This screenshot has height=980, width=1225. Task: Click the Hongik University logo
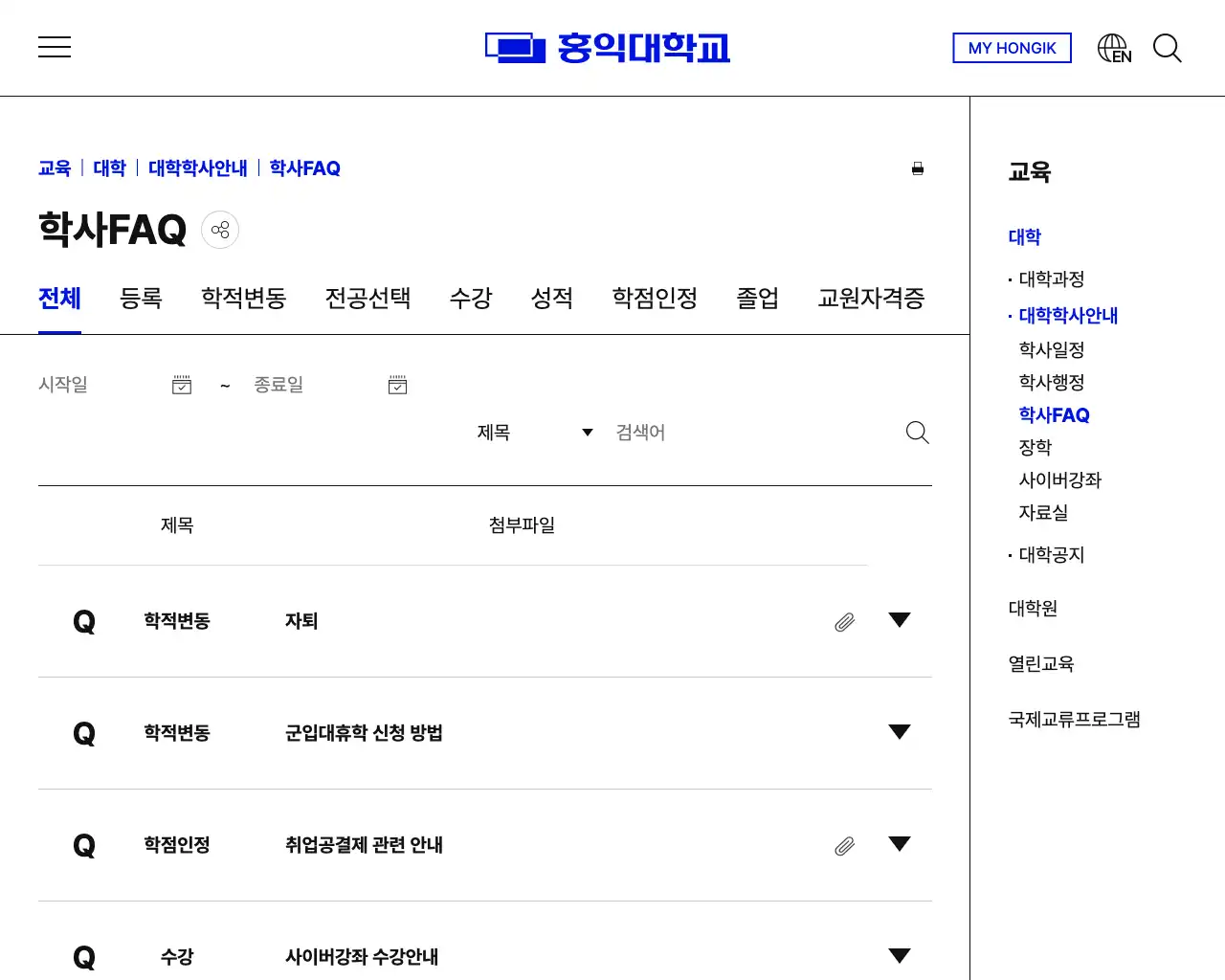[608, 47]
